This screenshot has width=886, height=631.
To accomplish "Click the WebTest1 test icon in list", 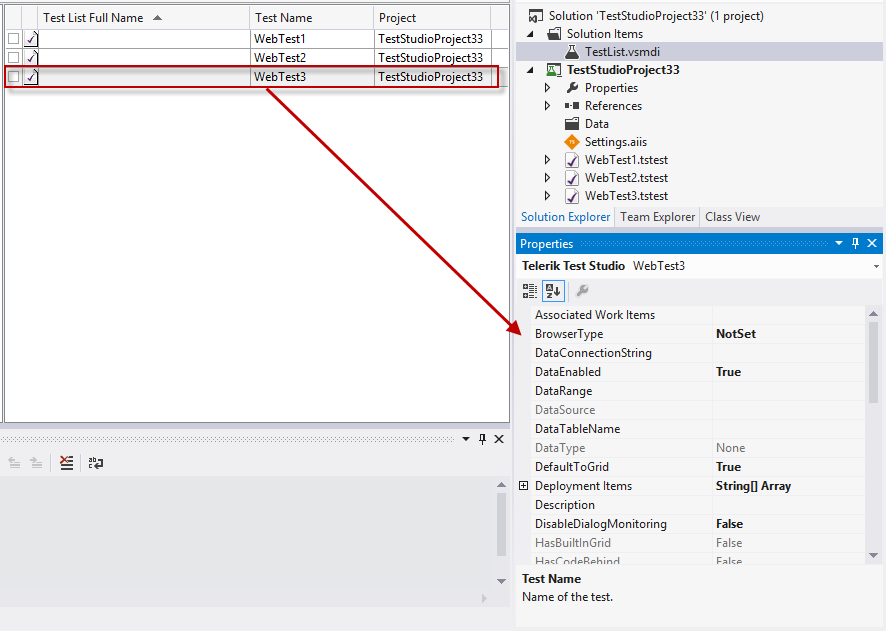I will pyautogui.click(x=31, y=39).
